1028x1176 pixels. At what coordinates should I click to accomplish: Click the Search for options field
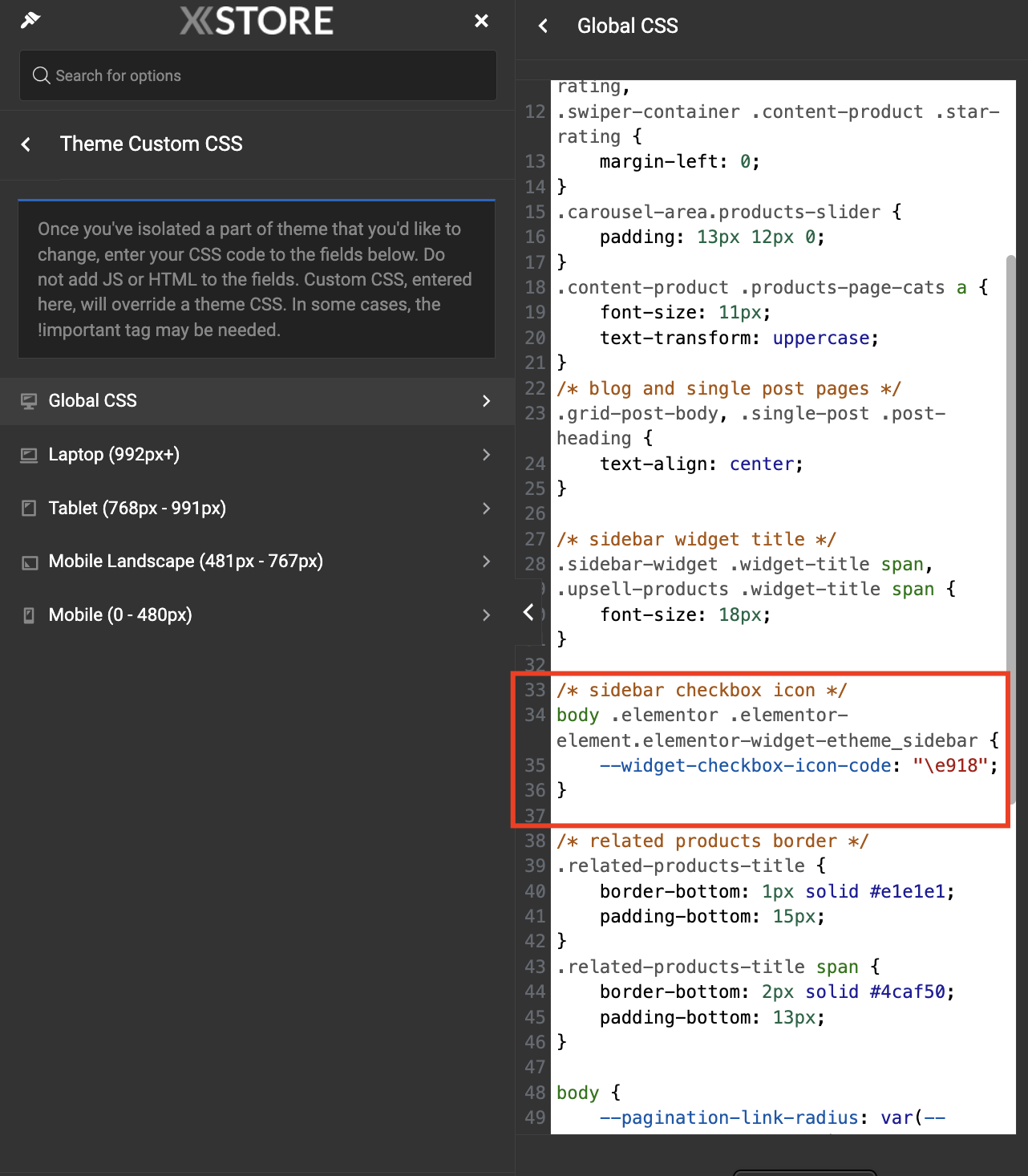tap(257, 75)
